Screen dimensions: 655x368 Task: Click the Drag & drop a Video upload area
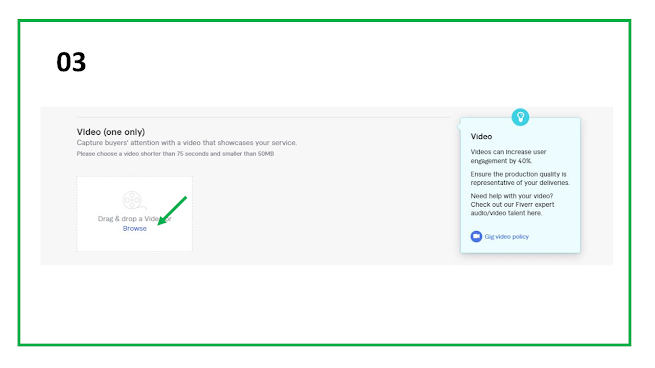(x=135, y=214)
